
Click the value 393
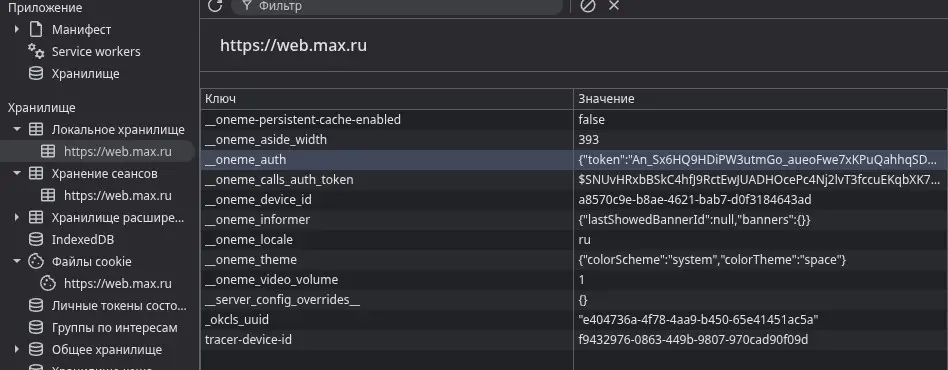click(588, 140)
